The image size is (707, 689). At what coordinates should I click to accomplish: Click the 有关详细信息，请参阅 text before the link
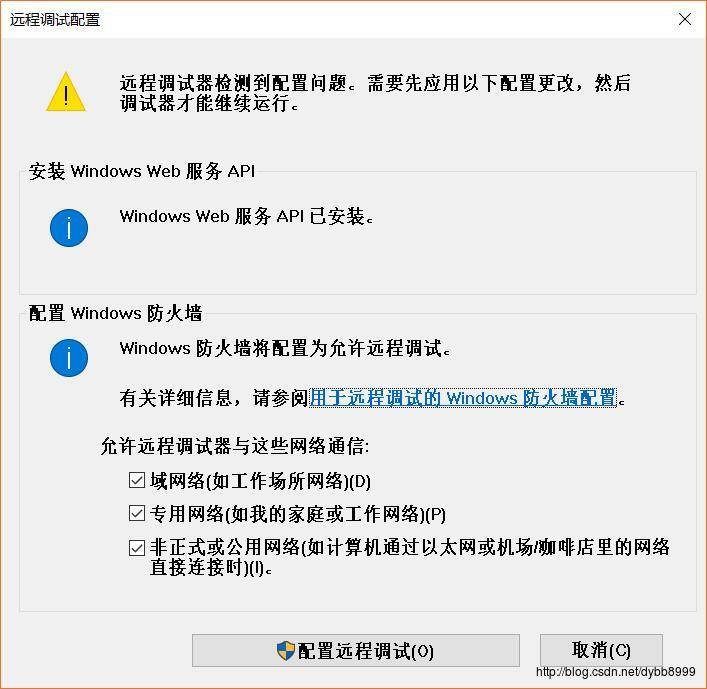(214, 398)
